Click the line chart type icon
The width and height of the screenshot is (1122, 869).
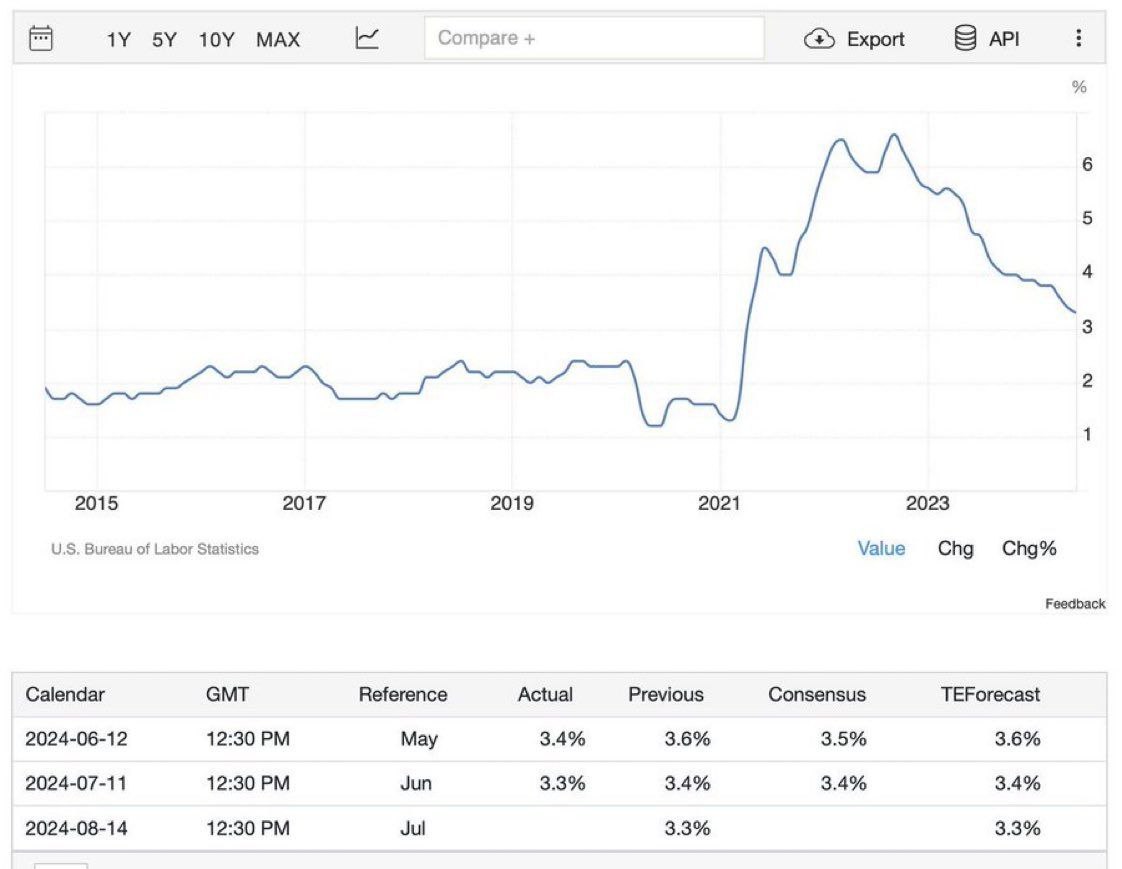point(368,39)
